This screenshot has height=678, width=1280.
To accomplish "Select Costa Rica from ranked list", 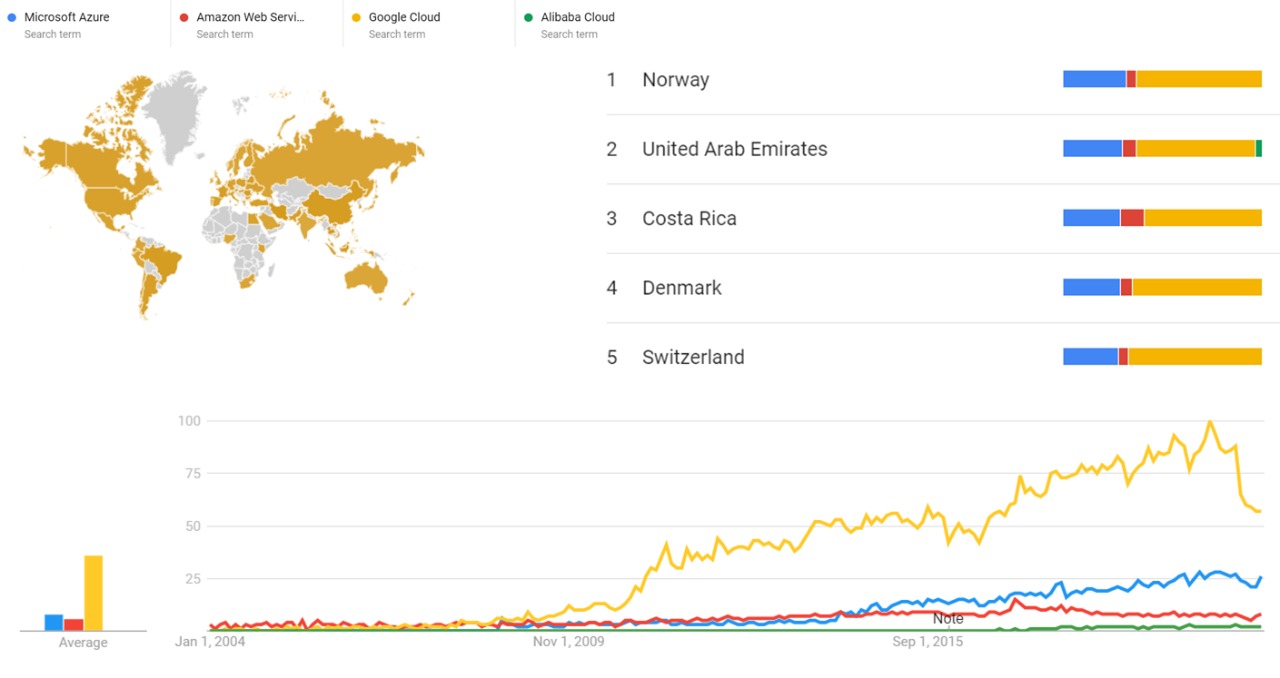I will tap(689, 219).
